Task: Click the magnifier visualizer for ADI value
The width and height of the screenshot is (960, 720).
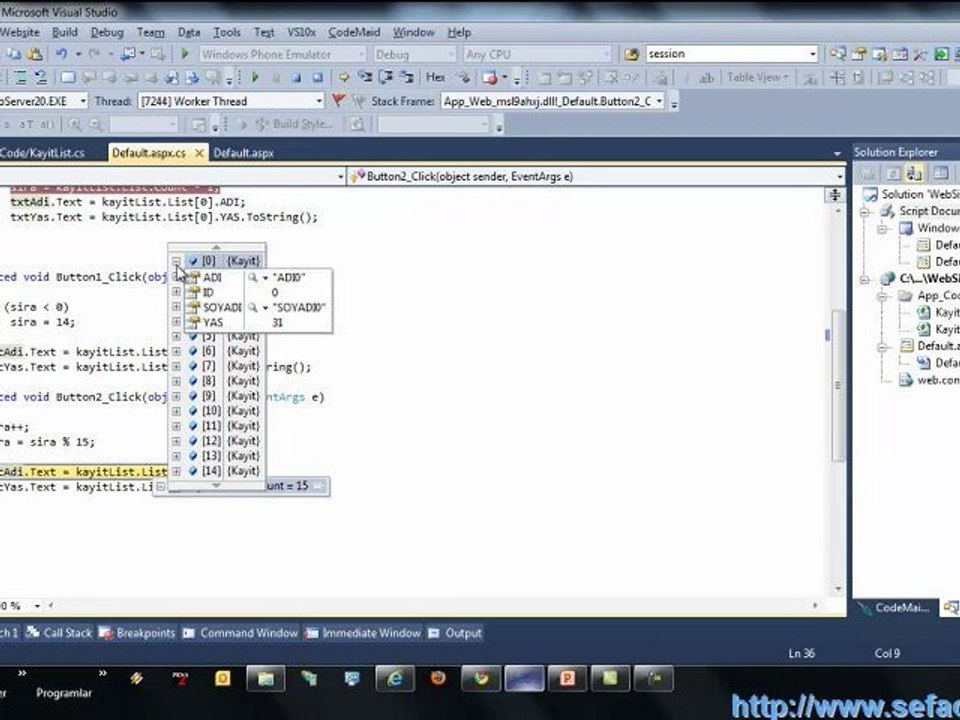Action: click(x=252, y=277)
